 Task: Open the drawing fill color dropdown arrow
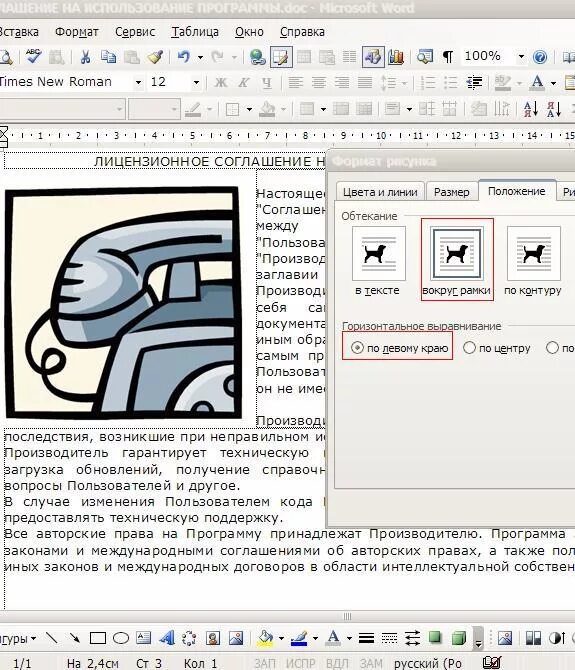281,638
